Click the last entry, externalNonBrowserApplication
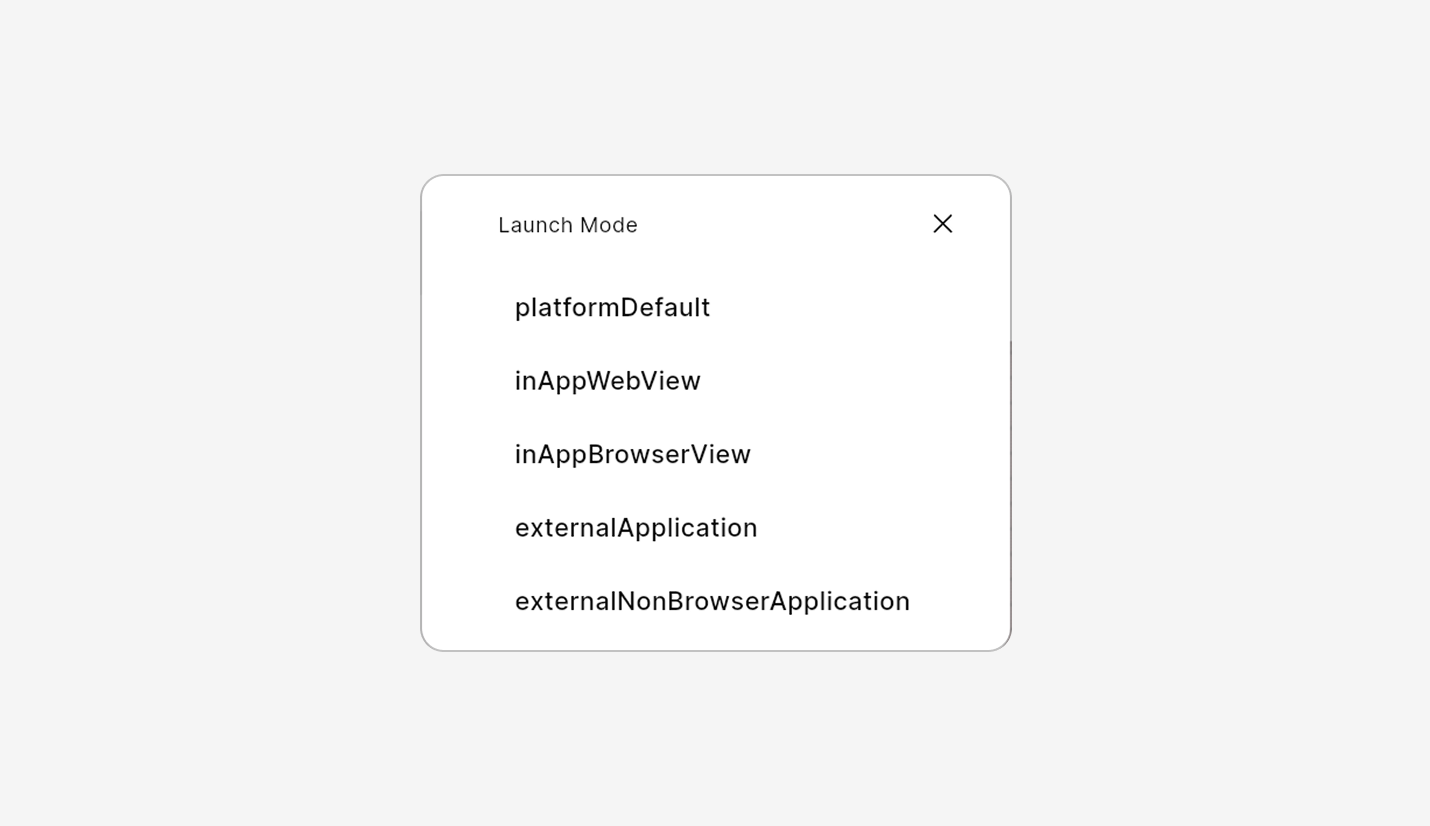This screenshot has width=1430, height=826. [712, 601]
